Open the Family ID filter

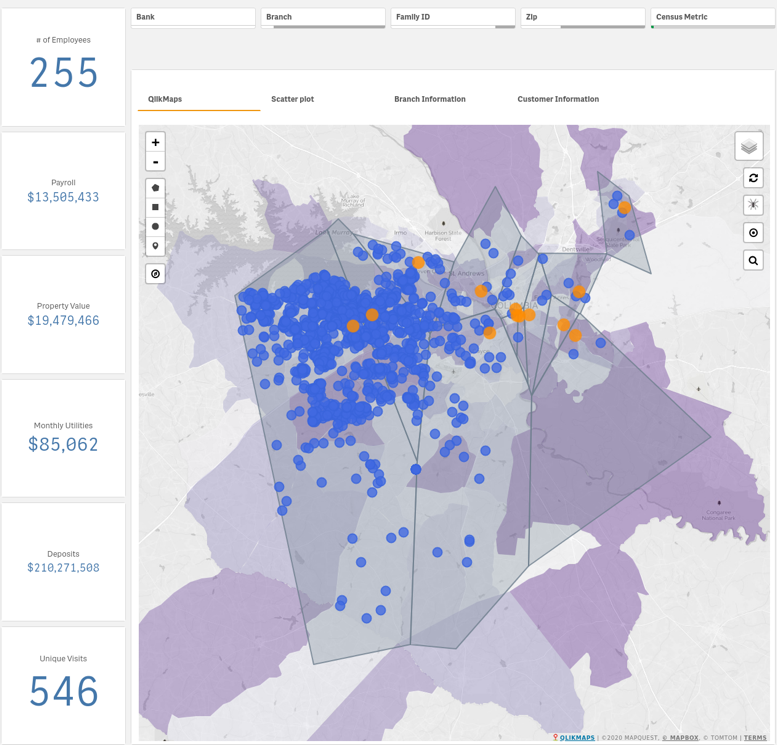click(453, 17)
